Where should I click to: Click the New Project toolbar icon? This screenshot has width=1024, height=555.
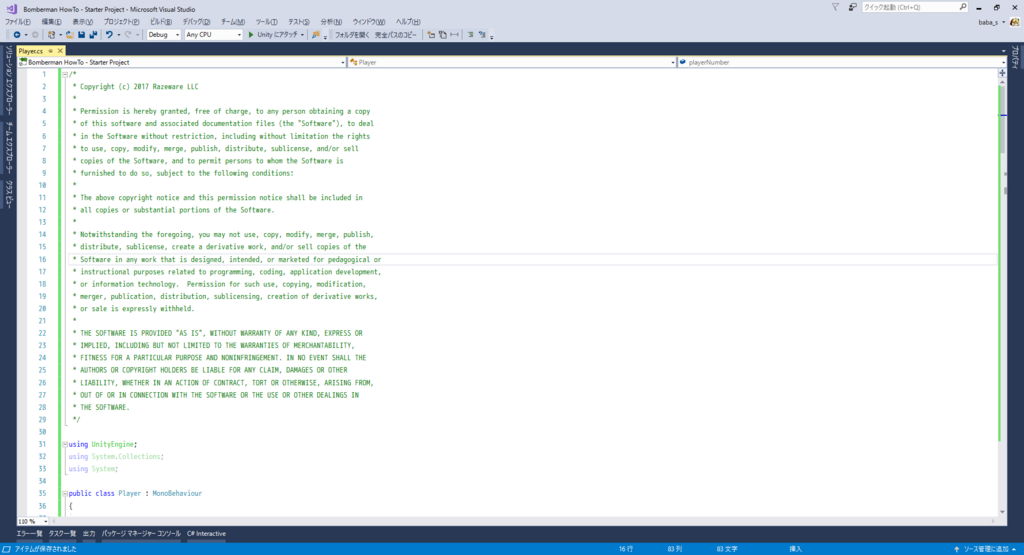click(x=51, y=35)
